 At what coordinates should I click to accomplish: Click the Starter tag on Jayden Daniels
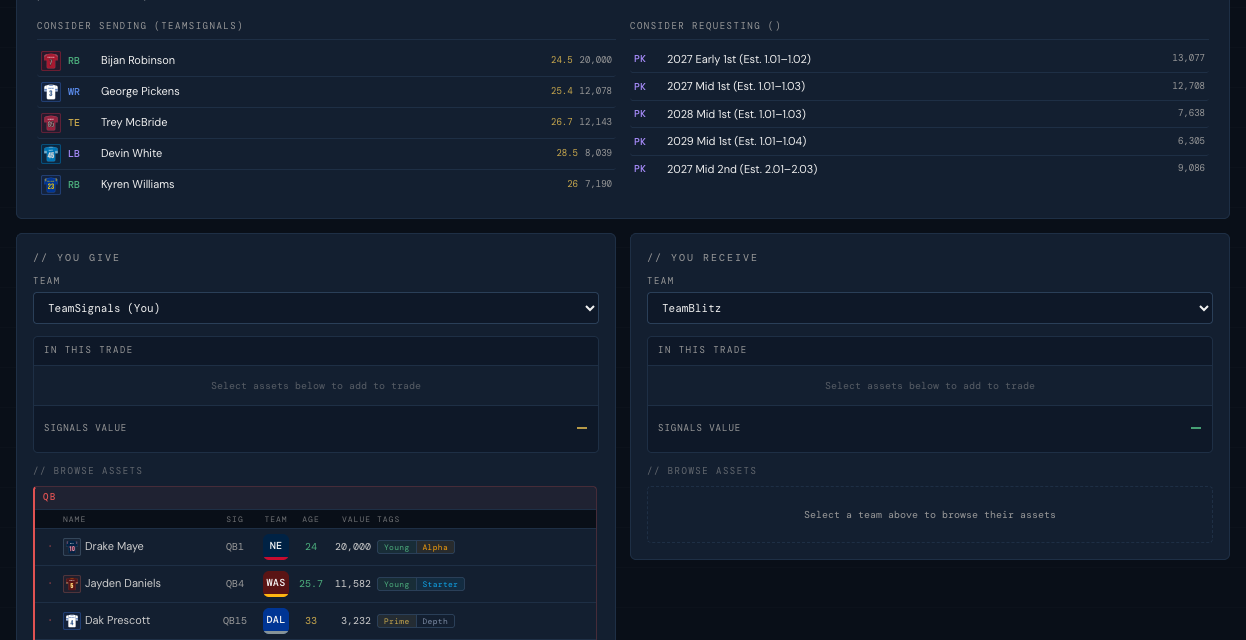[440, 584]
